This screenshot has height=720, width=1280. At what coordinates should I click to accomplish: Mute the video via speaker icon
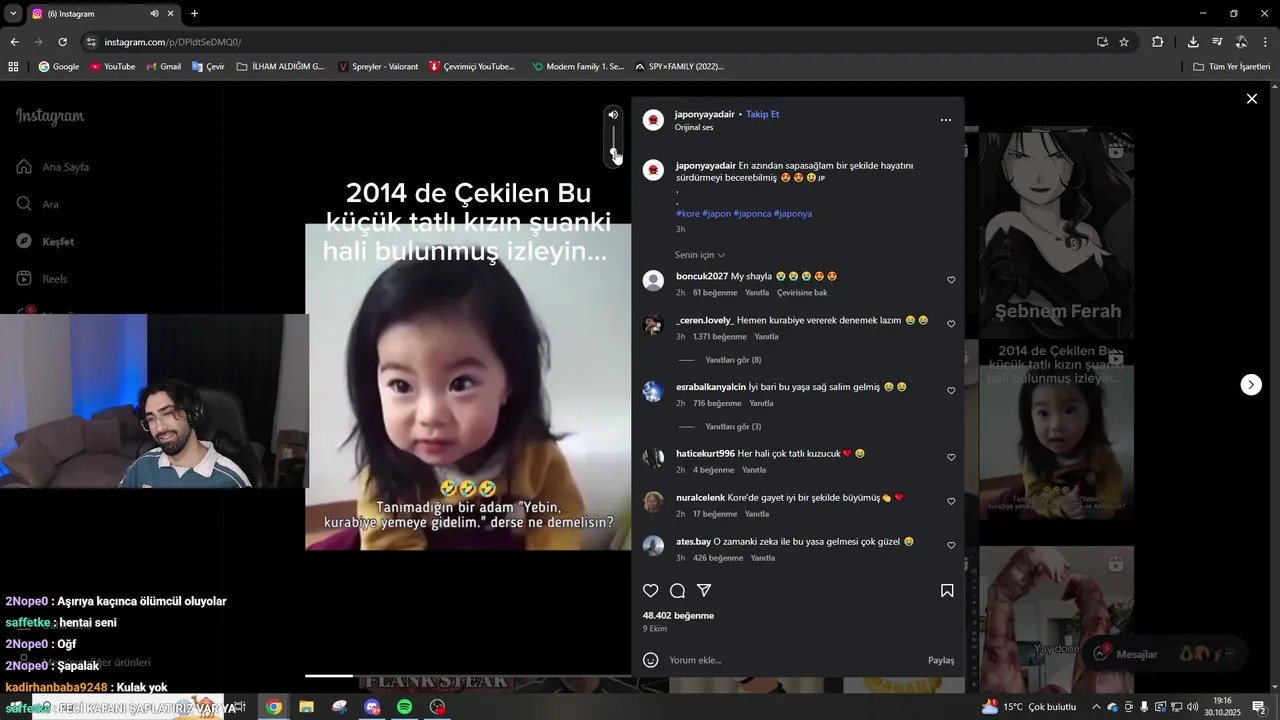[x=613, y=115]
